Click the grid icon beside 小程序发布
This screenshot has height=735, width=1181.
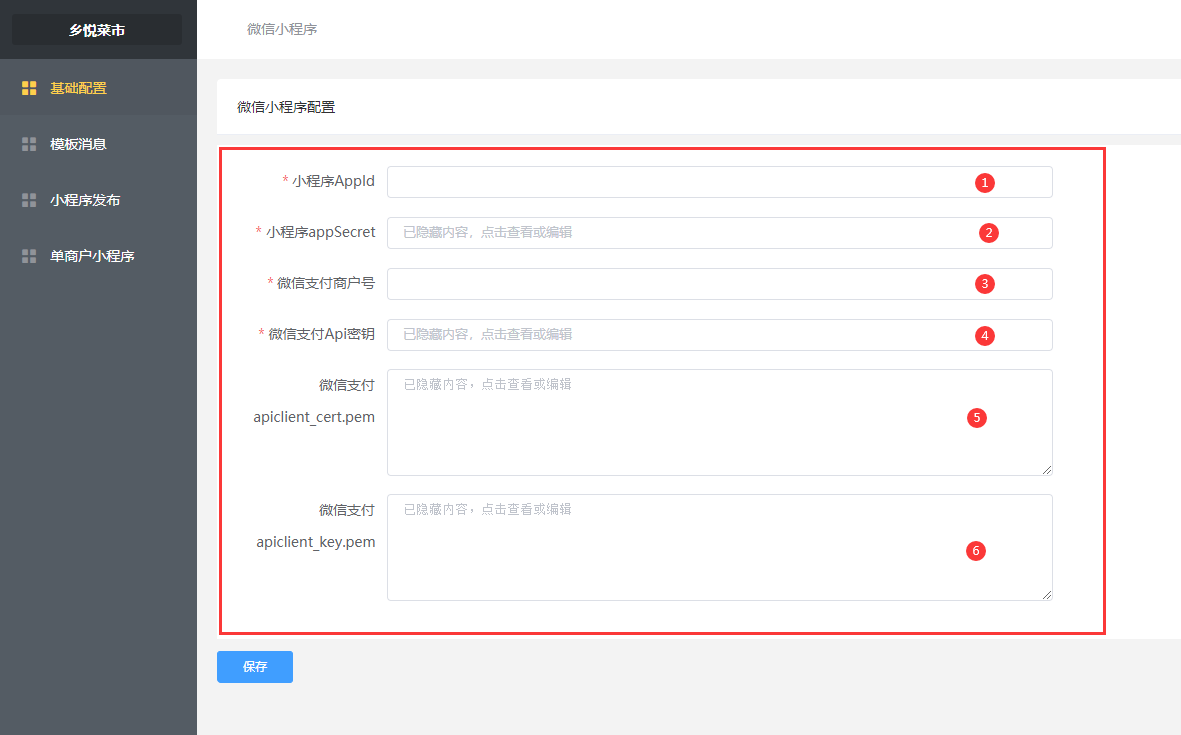29,200
